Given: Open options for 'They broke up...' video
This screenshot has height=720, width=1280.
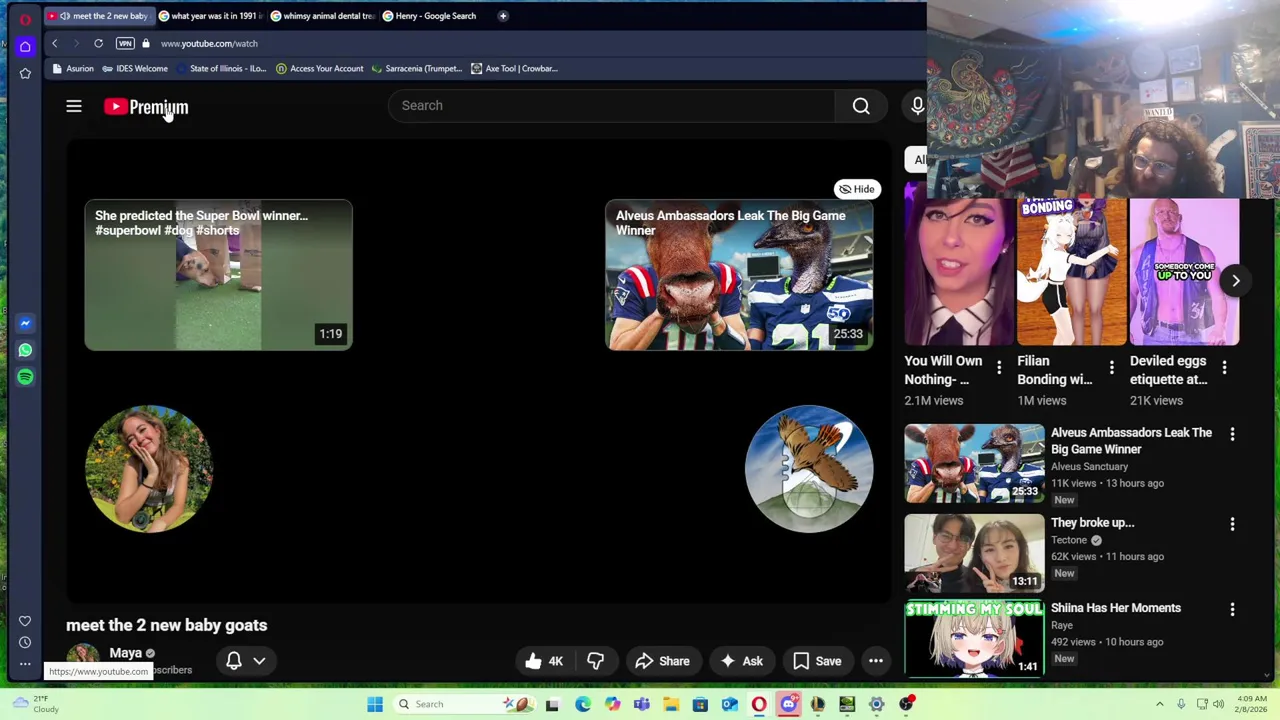Looking at the screenshot, I should (x=1232, y=524).
